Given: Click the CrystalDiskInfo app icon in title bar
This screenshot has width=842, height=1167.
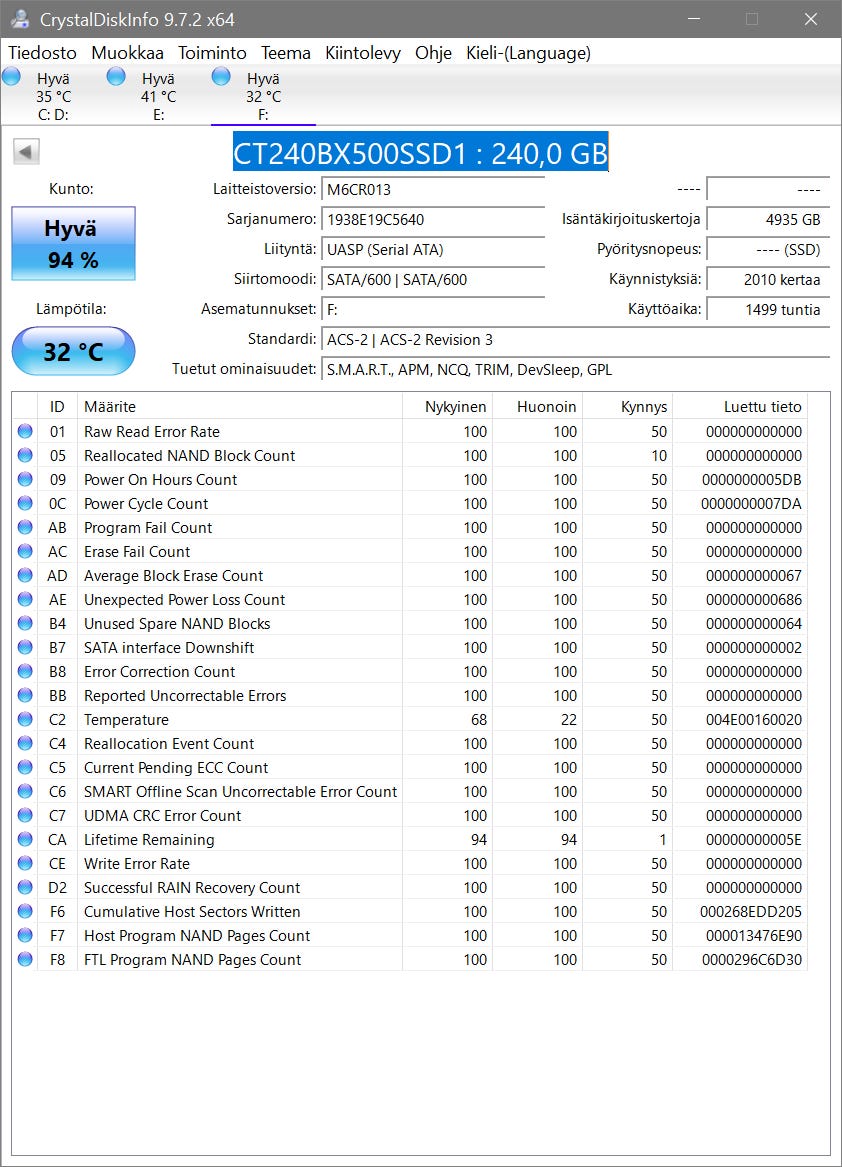Looking at the screenshot, I should [x=20, y=19].
